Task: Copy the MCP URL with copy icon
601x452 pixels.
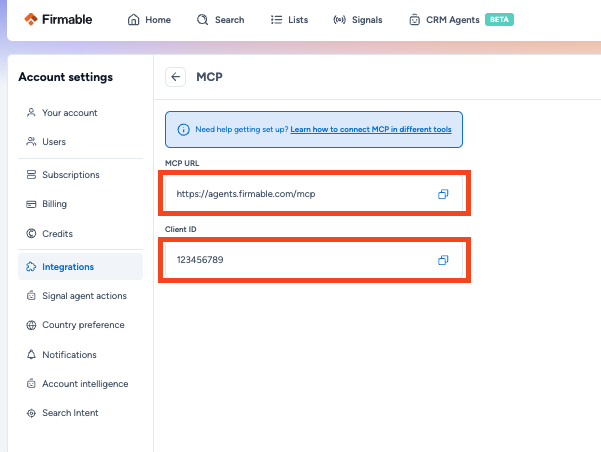Action: [x=443, y=194]
